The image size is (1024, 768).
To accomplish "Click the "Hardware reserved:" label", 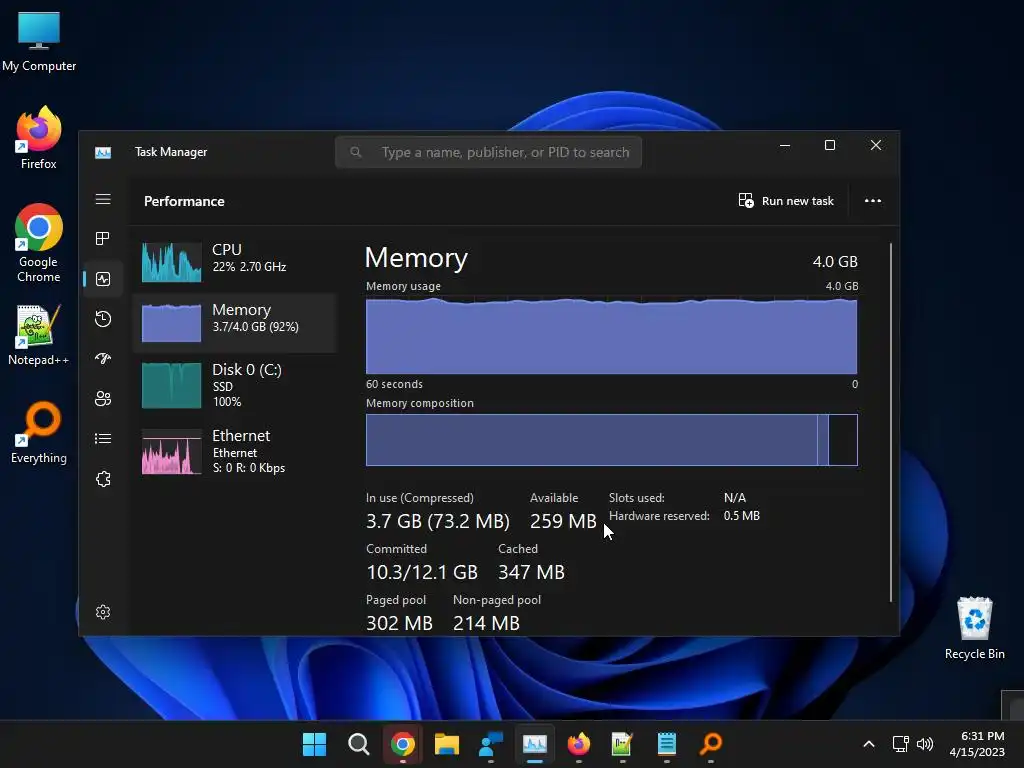I will (659, 516).
